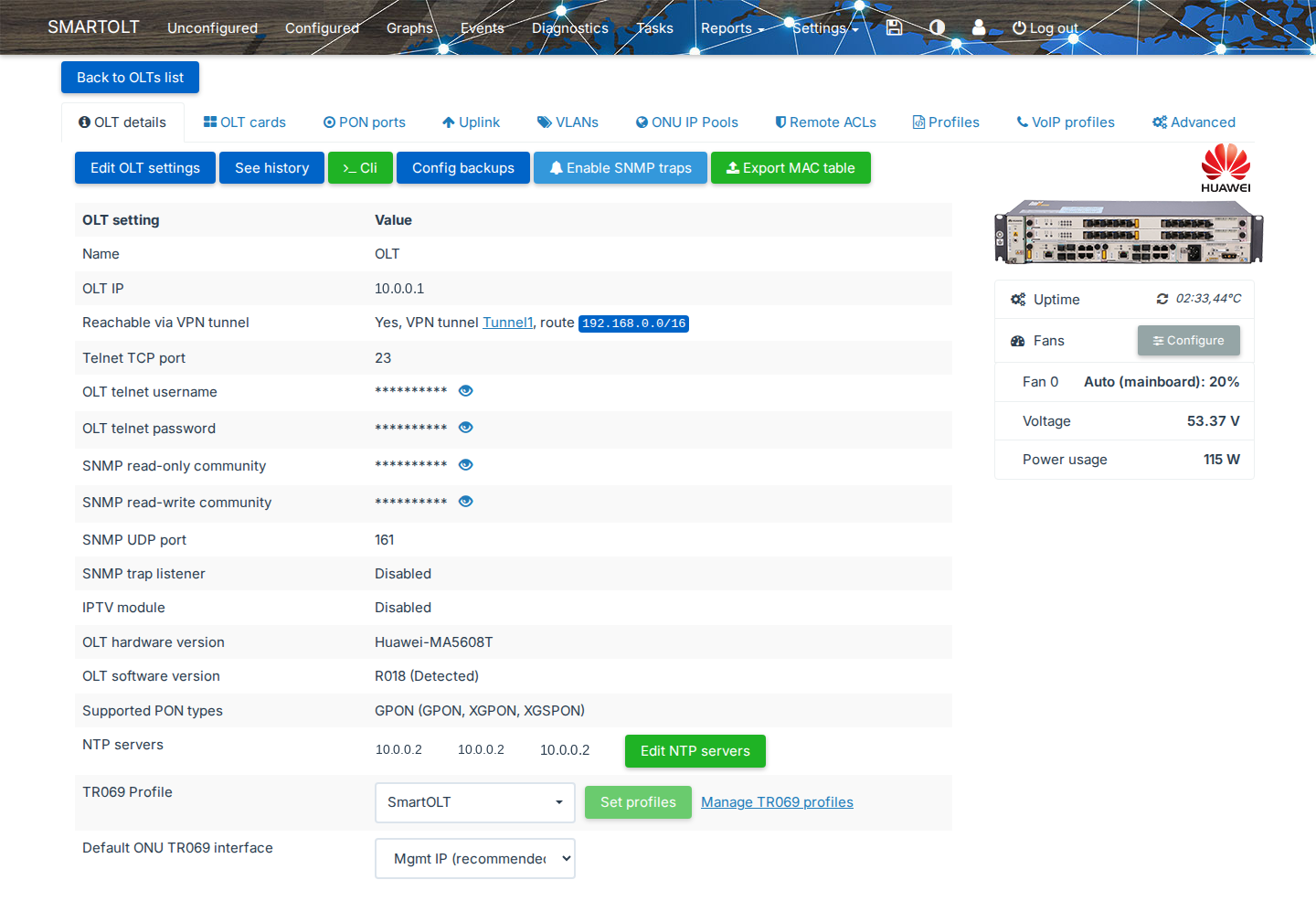
Task: Click the Fans Configure button
Action: click(1189, 341)
